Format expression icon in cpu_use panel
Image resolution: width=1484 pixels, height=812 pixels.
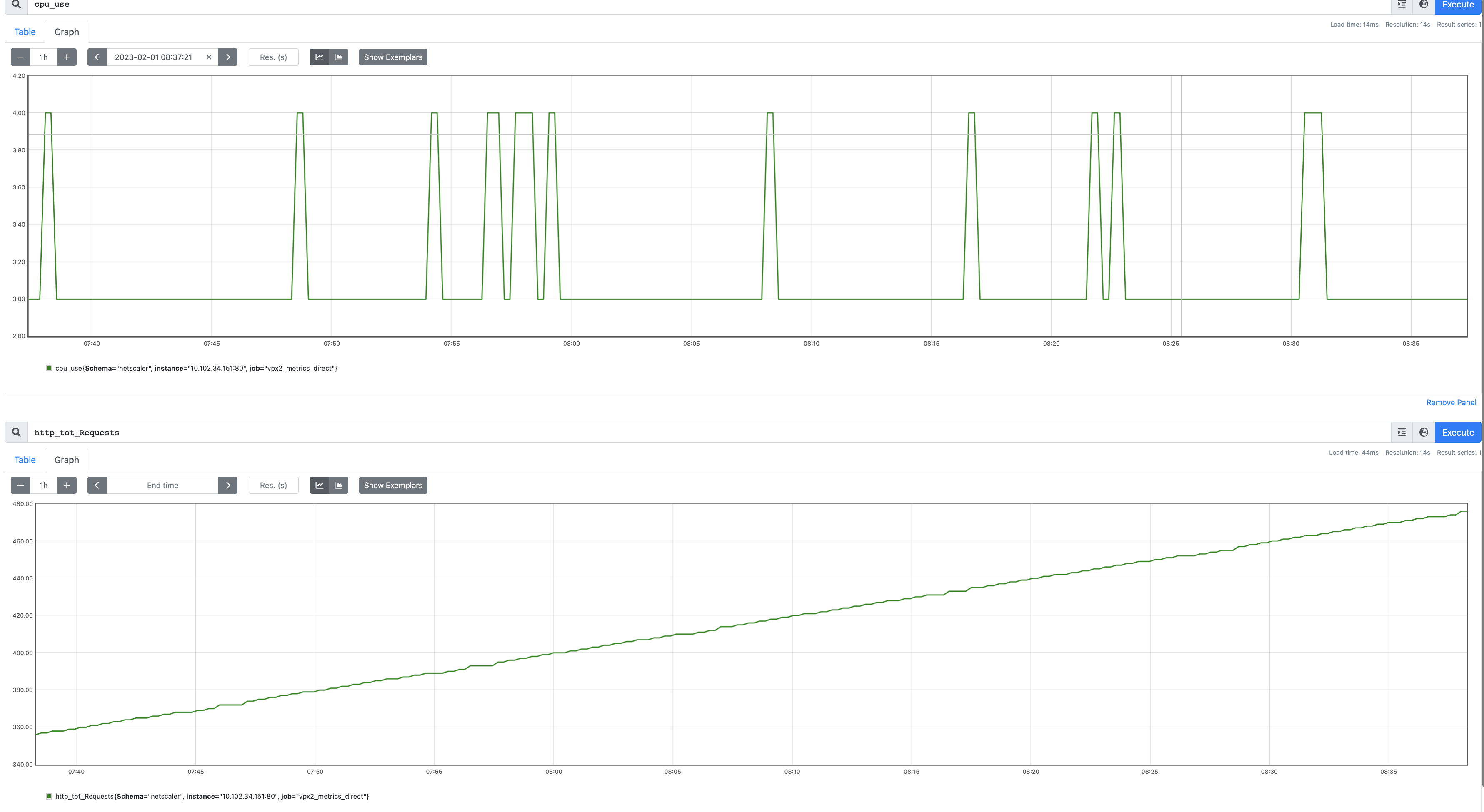point(1402,5)
